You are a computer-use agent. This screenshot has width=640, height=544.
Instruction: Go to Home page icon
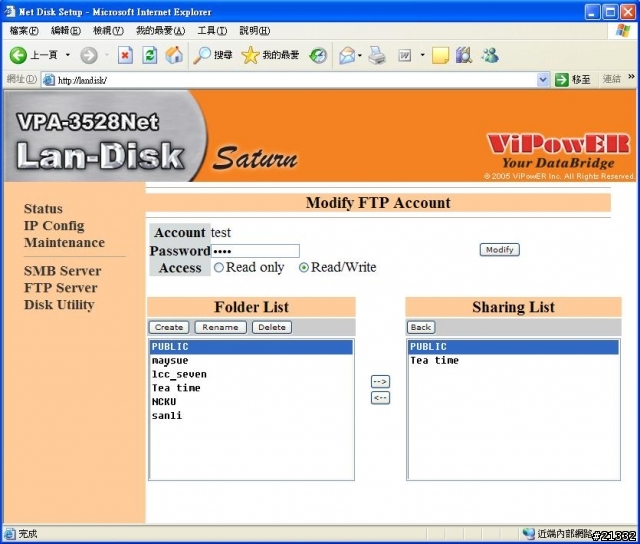point(174,55)
